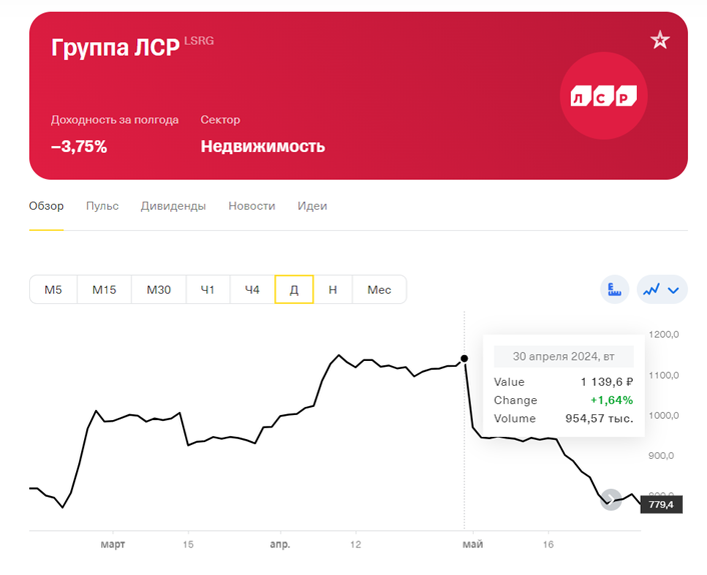707x575 pixels.
Task: Select the М30 timeframe
Action: coord(159,290)
